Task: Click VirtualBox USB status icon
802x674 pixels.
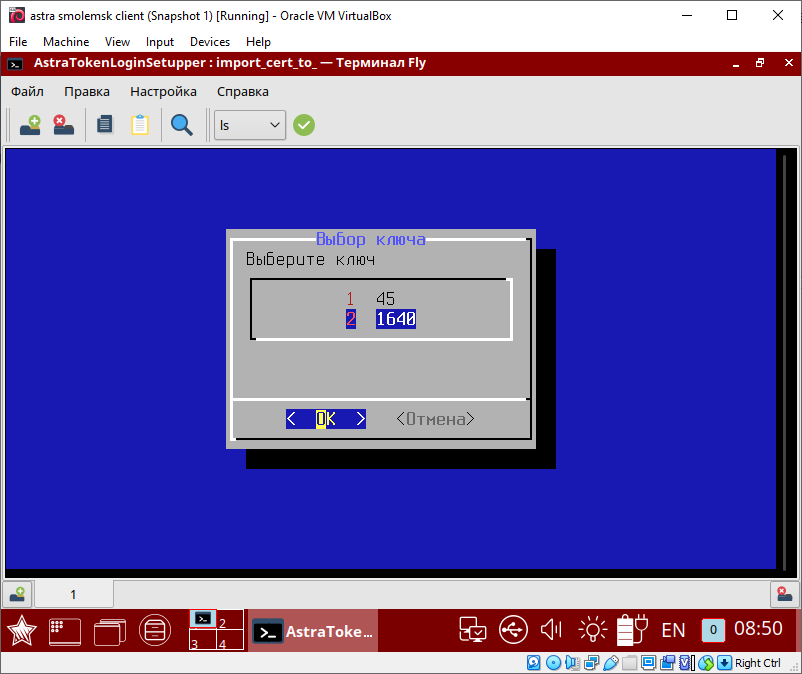Action: tap(610, 663)
